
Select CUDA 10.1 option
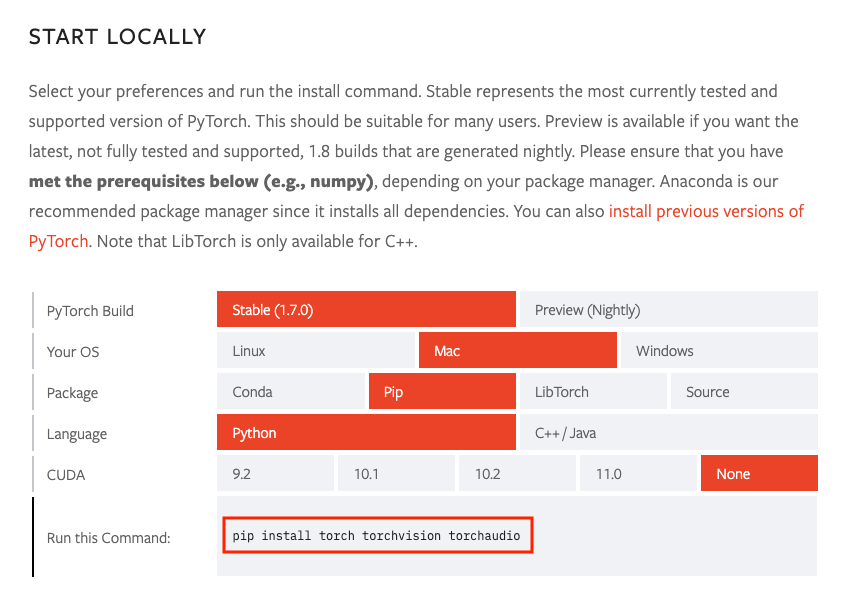396,474
